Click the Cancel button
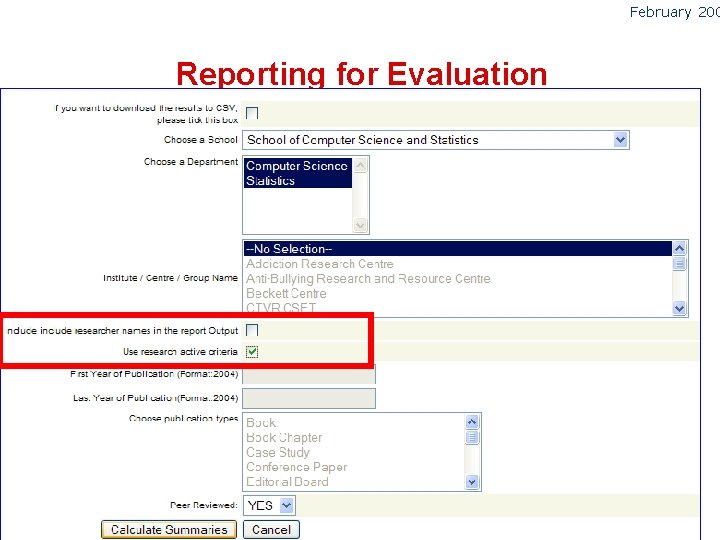This screenshot has height=540, width=720. 271,529
